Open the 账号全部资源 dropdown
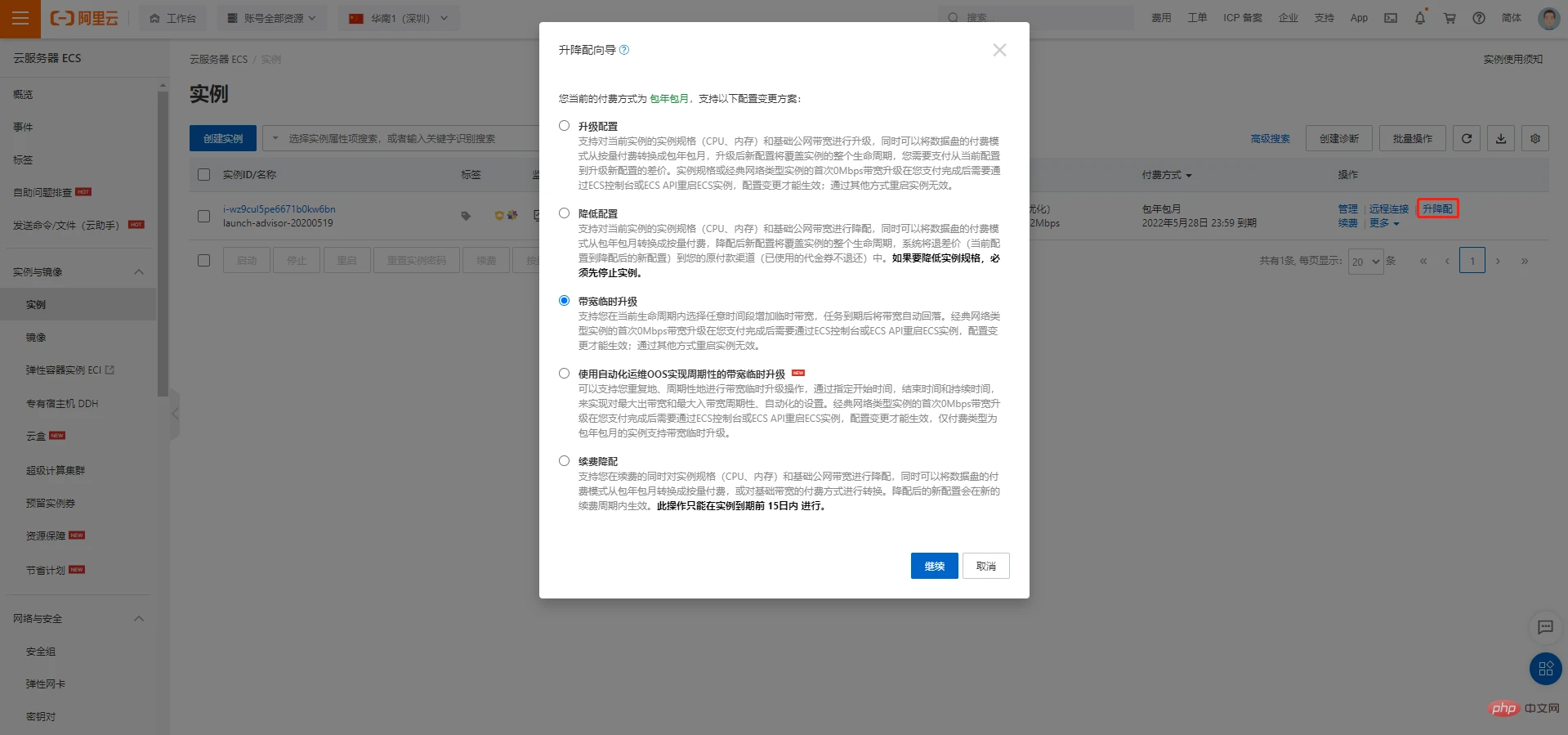1568x735 pixels. 272,18
